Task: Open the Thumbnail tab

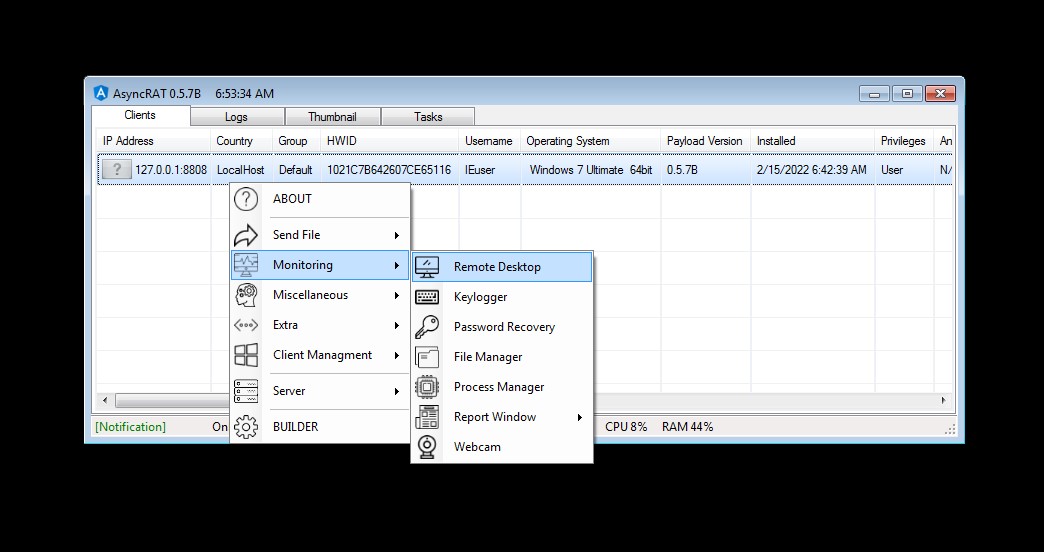Action: [x=332, y=117]
